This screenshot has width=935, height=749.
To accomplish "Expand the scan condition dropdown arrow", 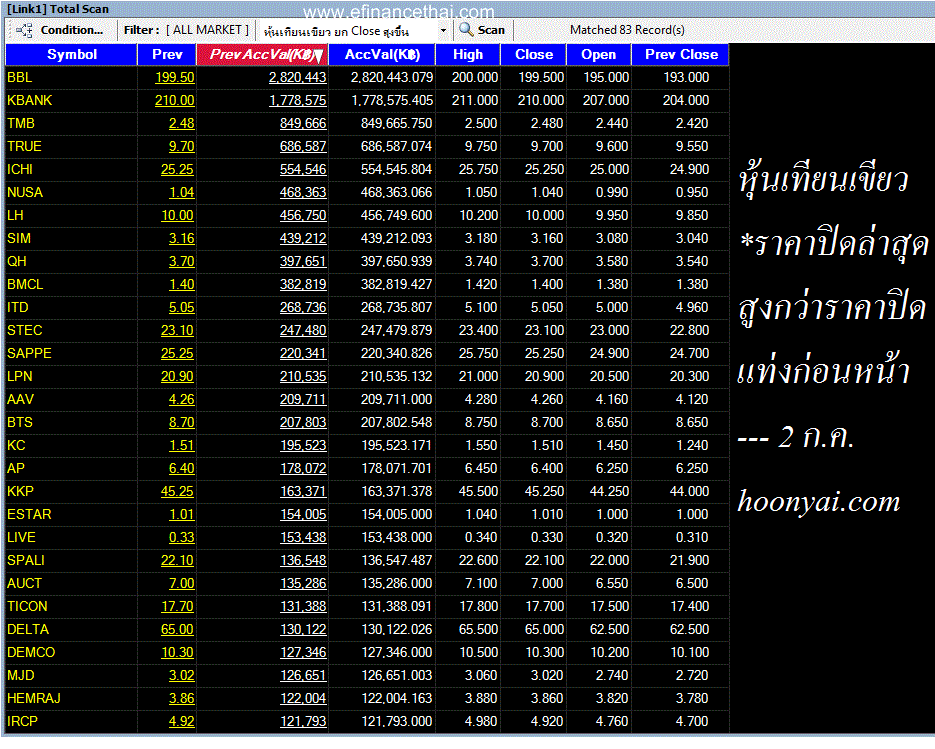I will (x=443, y=30).
